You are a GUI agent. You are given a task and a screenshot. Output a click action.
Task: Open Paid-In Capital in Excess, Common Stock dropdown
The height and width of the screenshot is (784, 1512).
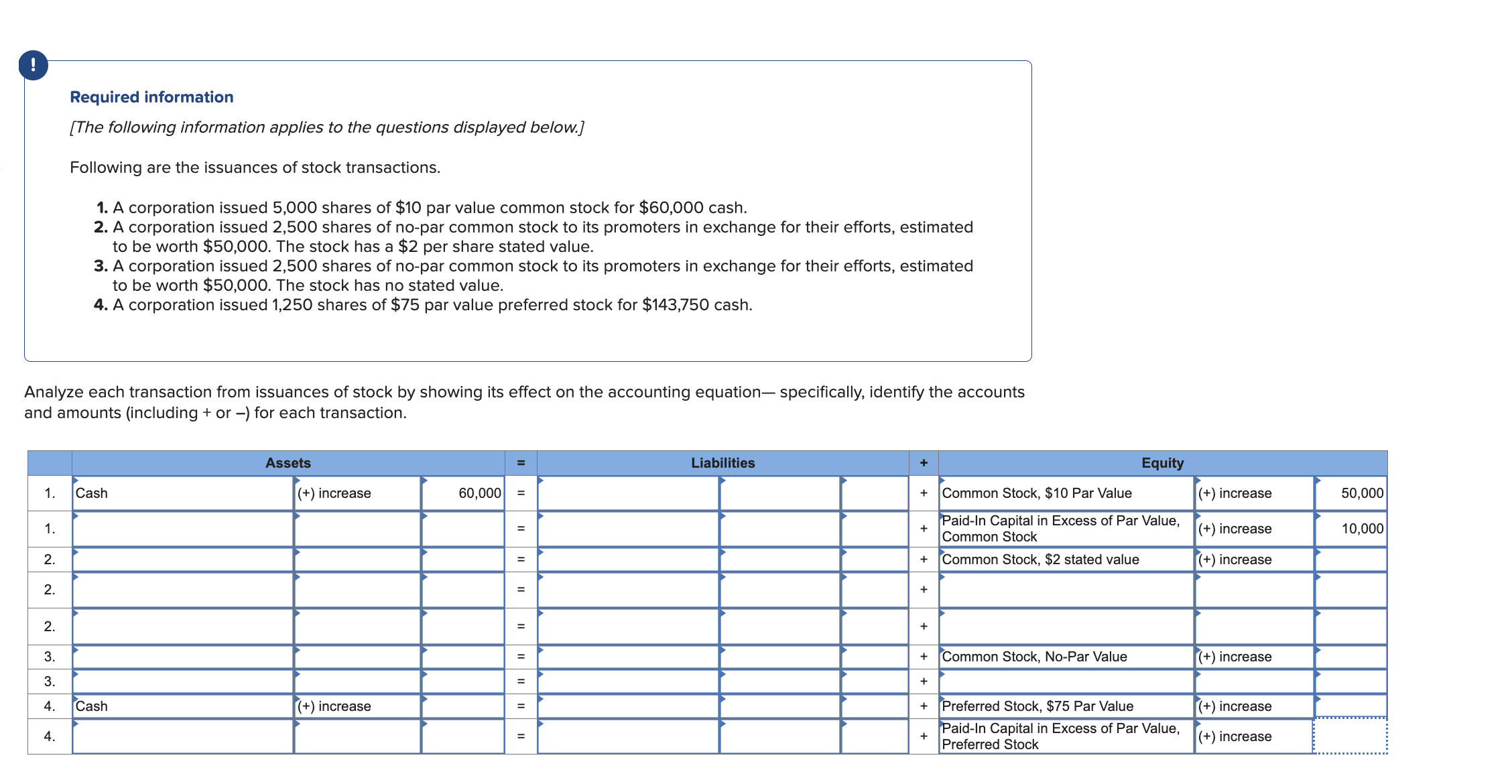pos(1066,529)
